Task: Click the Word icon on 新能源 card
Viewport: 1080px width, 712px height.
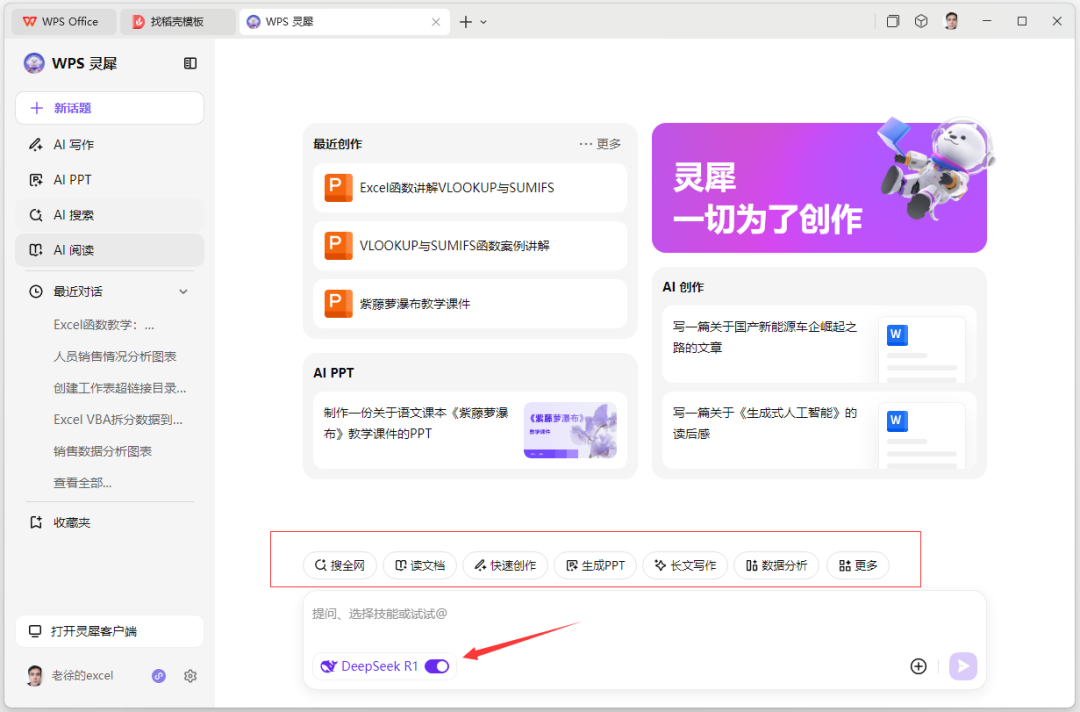Action: click(x=897, y=335)
